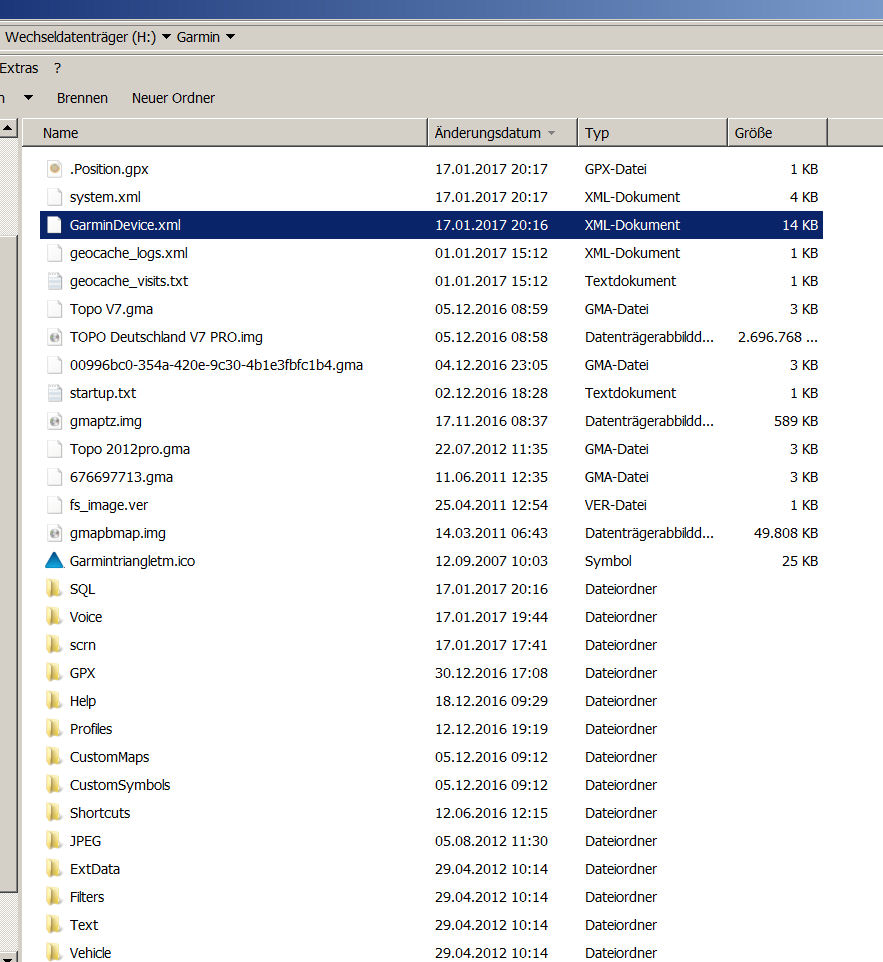Image resolution: width=883 pixels, height=962 pixels.
Task: Expand the Wechseldatenträger (H:) breadcrumb arrow
Action: click(163, 38)
